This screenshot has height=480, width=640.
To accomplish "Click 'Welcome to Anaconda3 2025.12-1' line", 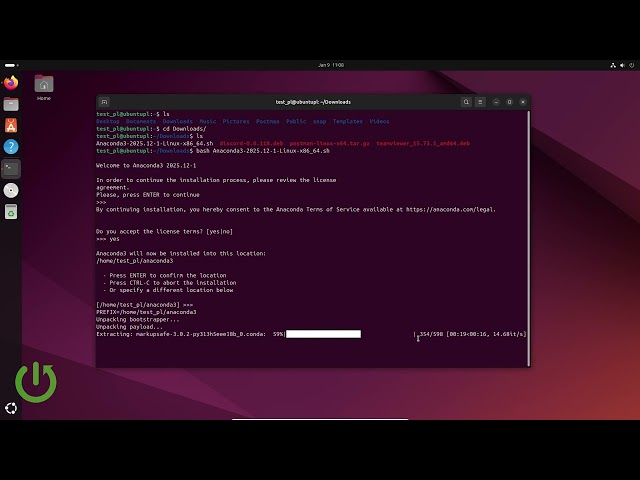I will click(x=146, y=165).
